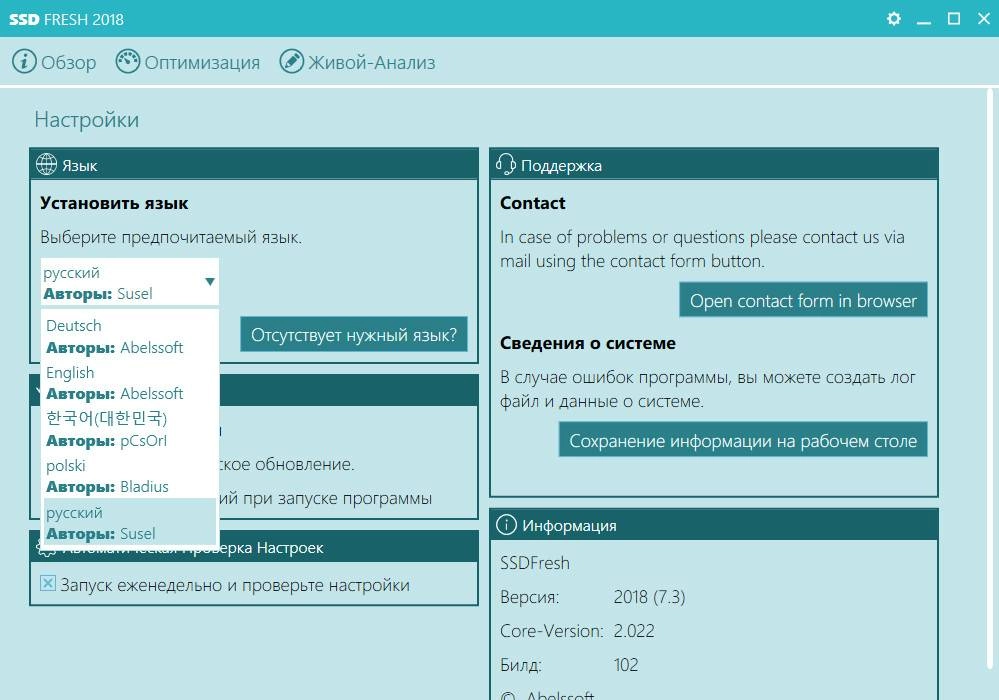
Task: Click the Настройки heading
Action: 87,120
